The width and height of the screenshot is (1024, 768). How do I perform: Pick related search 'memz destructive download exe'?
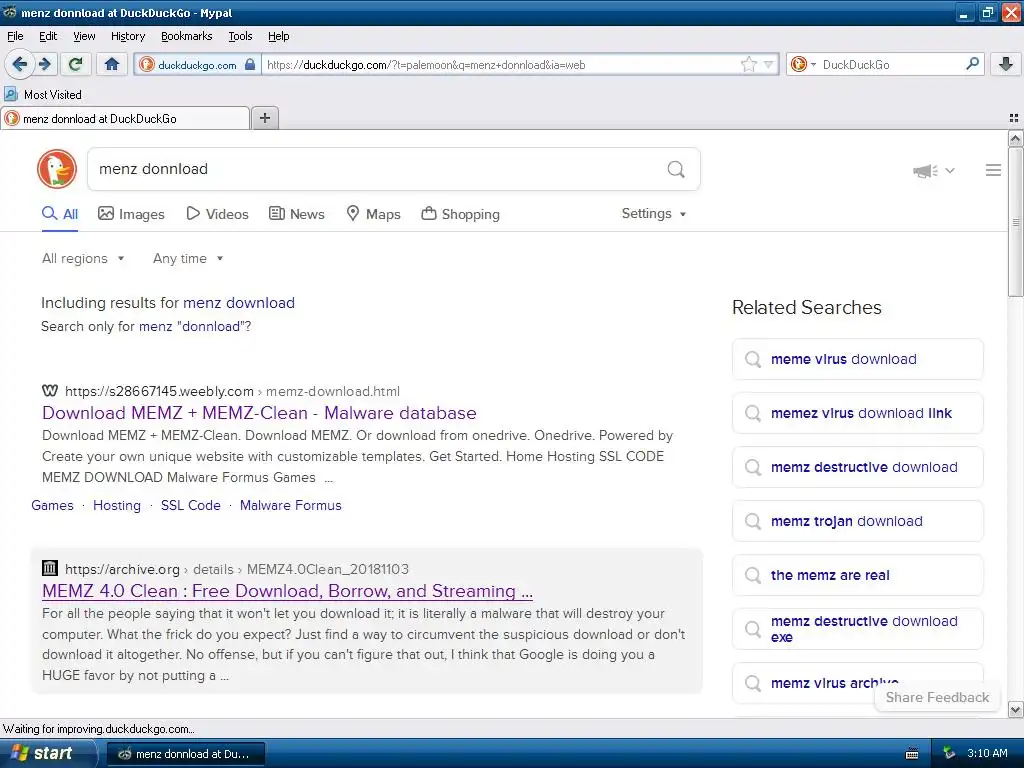coord(857,629)
